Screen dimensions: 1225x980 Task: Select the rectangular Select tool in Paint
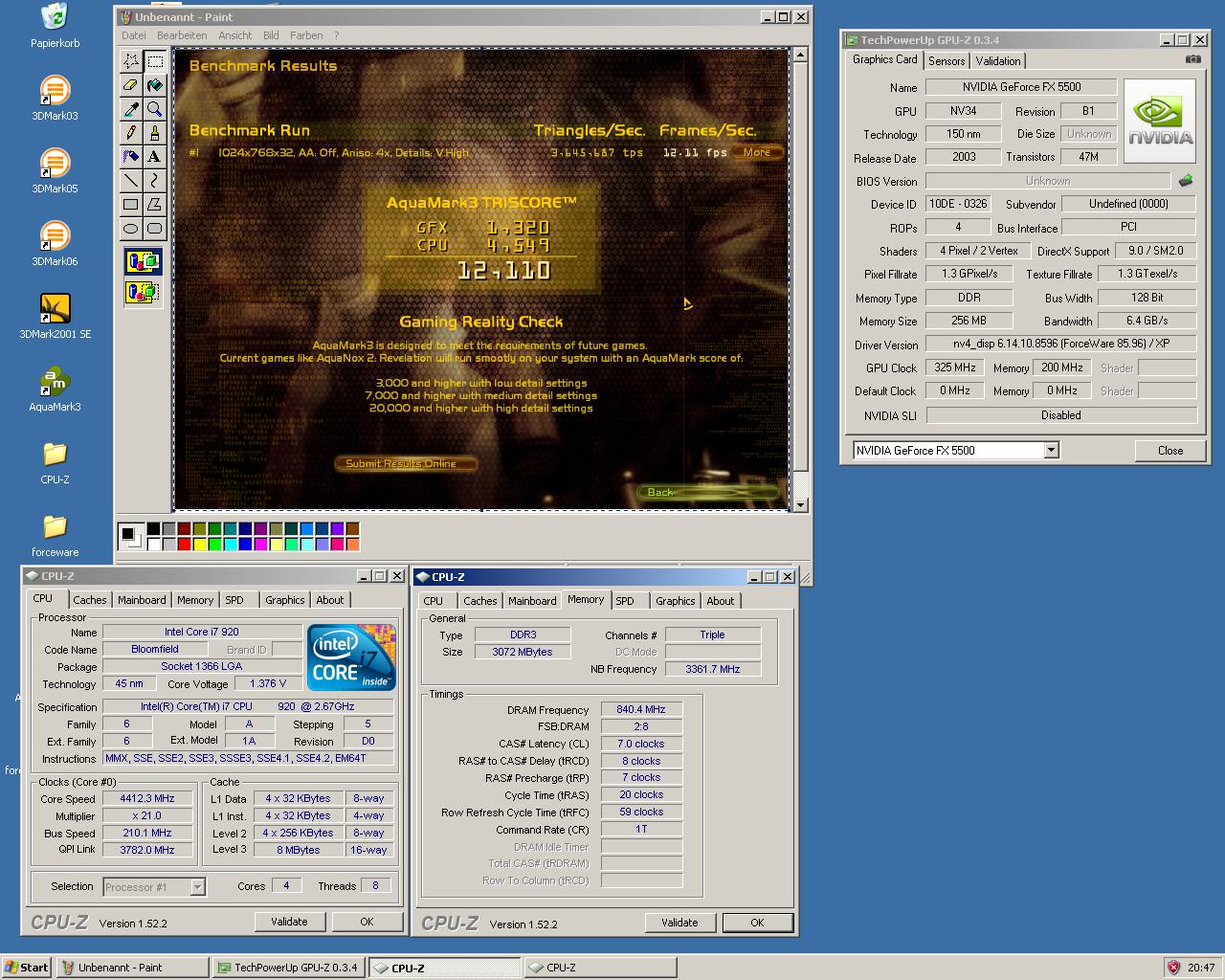pyautogui.click(x=154, y=62)
